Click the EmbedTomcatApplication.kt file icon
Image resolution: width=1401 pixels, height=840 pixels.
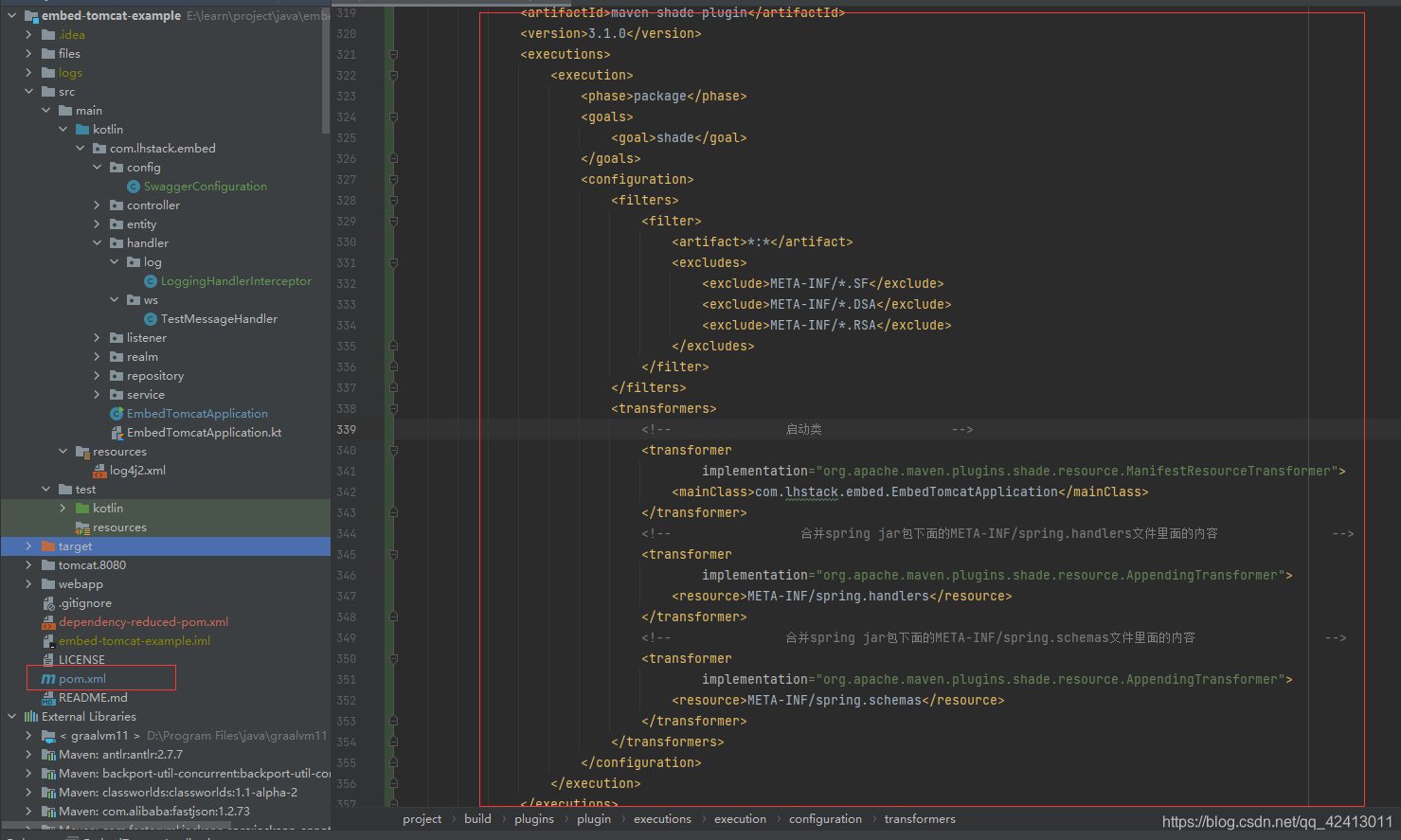coord(117,433)
